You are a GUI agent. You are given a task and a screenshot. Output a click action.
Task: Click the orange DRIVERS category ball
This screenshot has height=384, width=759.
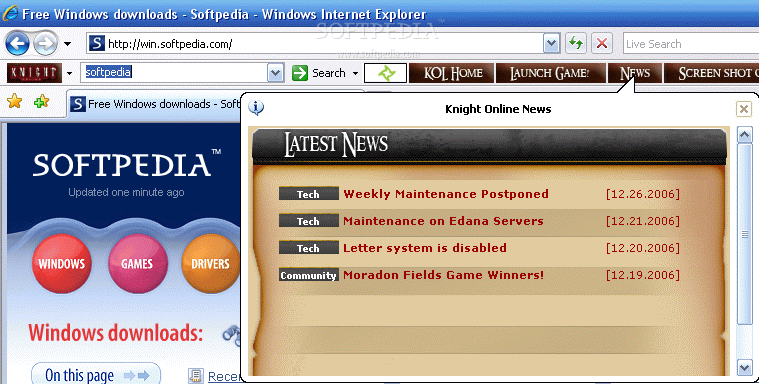(x=211, y=263)
